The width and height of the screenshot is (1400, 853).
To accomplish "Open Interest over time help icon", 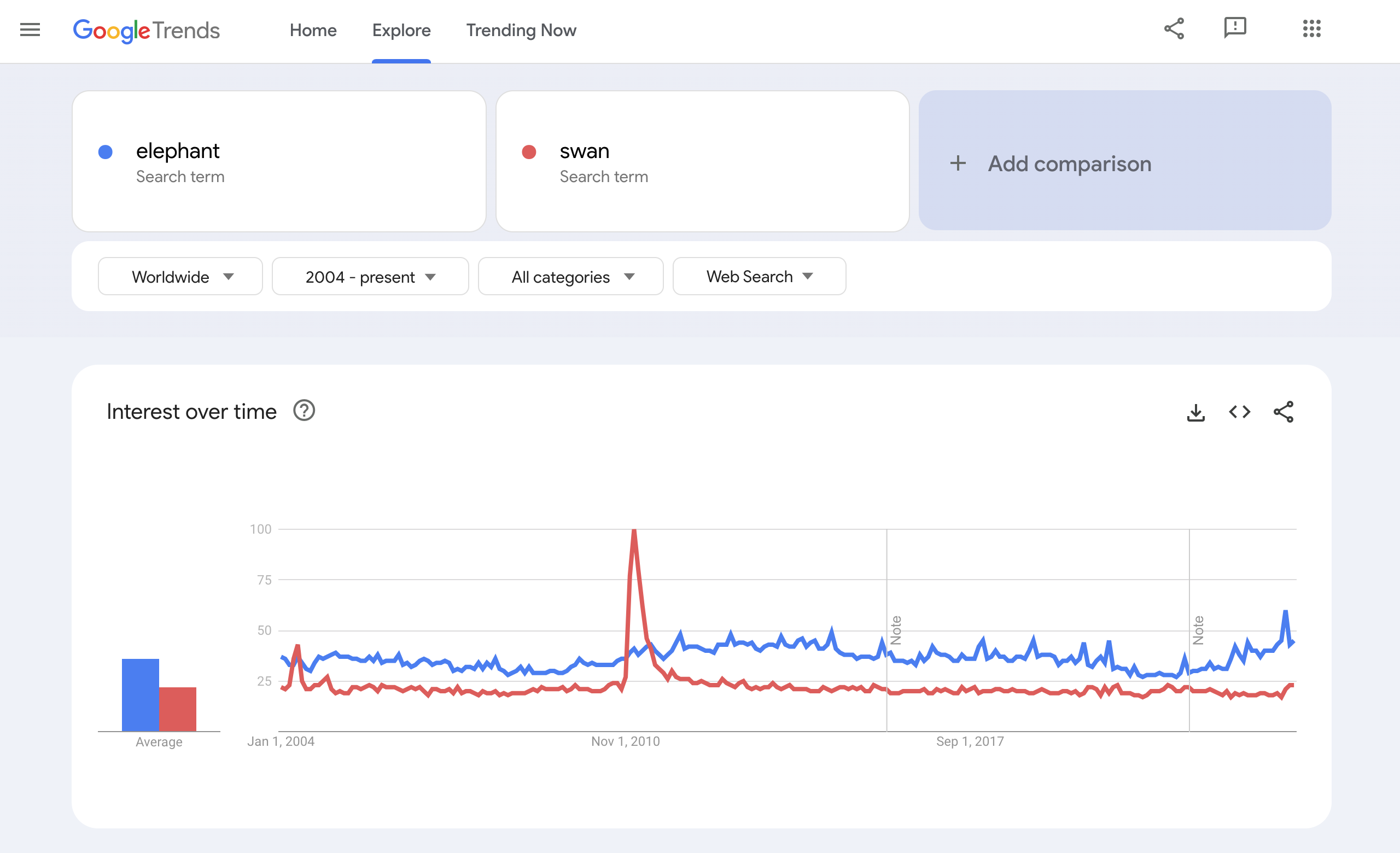I will click(x=304, y=411).
